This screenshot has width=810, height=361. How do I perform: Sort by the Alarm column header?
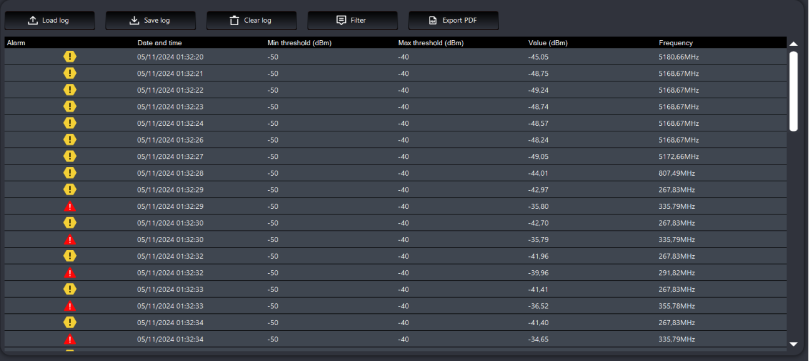[16, 43]
